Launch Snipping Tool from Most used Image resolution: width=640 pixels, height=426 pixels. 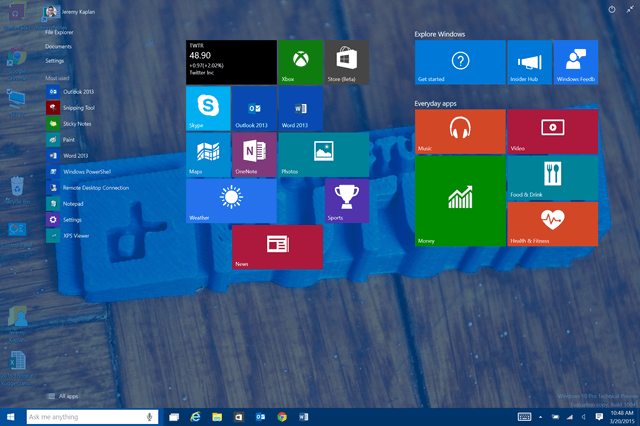click(71, 108)
